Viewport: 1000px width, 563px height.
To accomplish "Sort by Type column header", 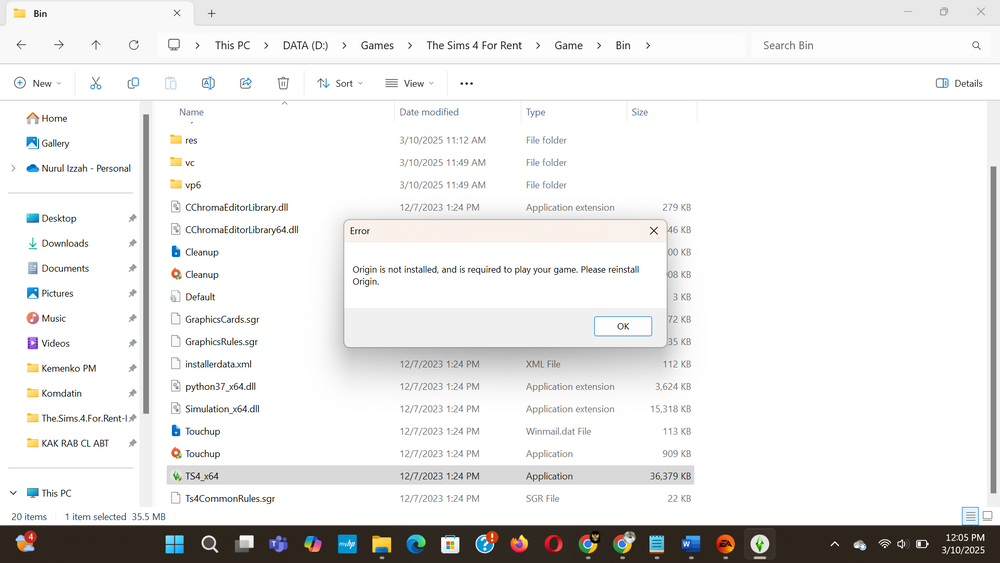I will (x=535, y=112).
